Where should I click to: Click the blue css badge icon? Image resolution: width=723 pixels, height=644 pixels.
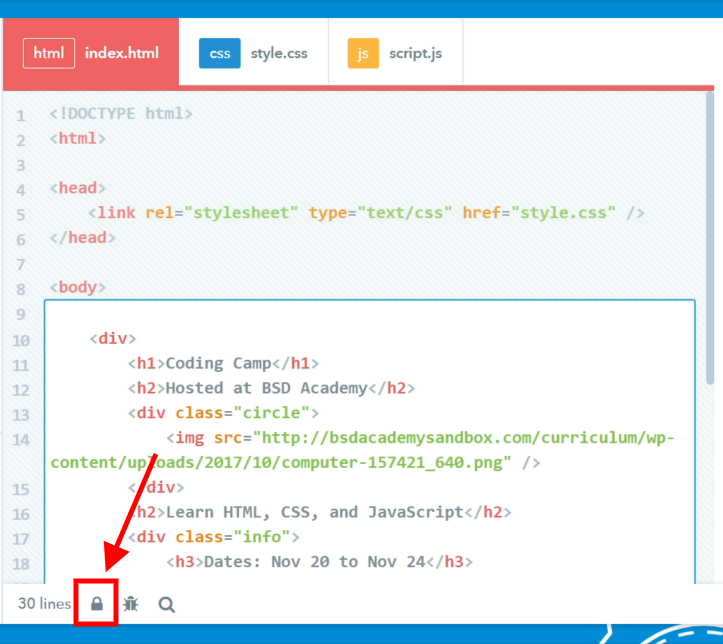point(219,53)
